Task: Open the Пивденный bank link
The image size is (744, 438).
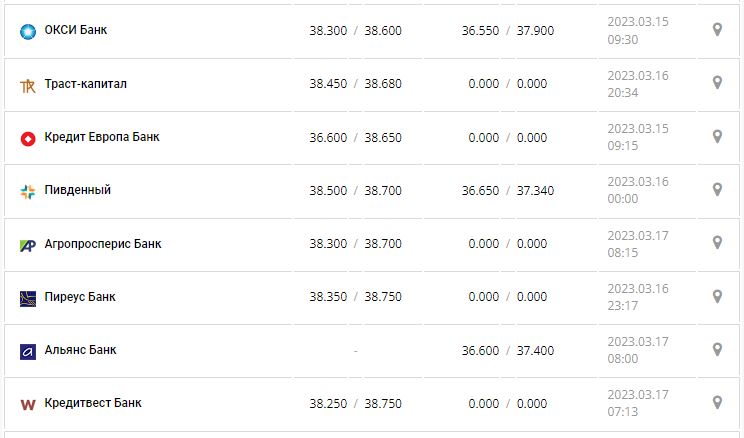Action: tap(78, 190)
